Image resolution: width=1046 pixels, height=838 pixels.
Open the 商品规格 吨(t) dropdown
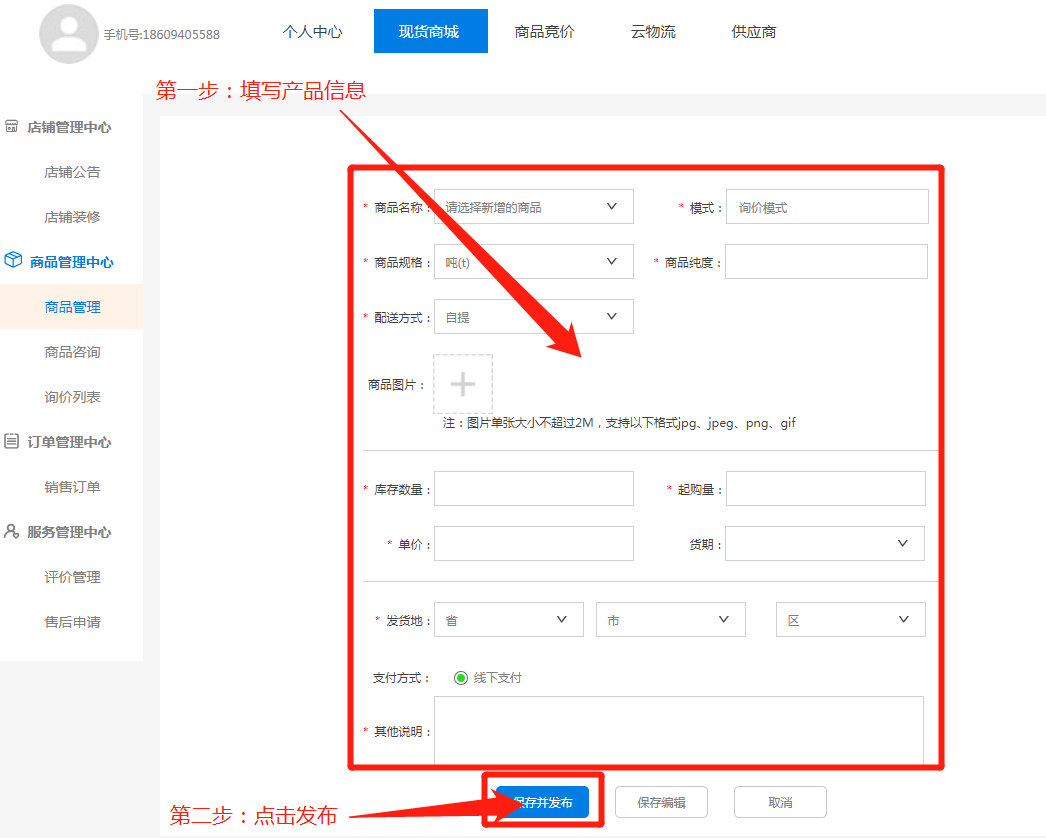pyautogui.click(x=534, y=262)
